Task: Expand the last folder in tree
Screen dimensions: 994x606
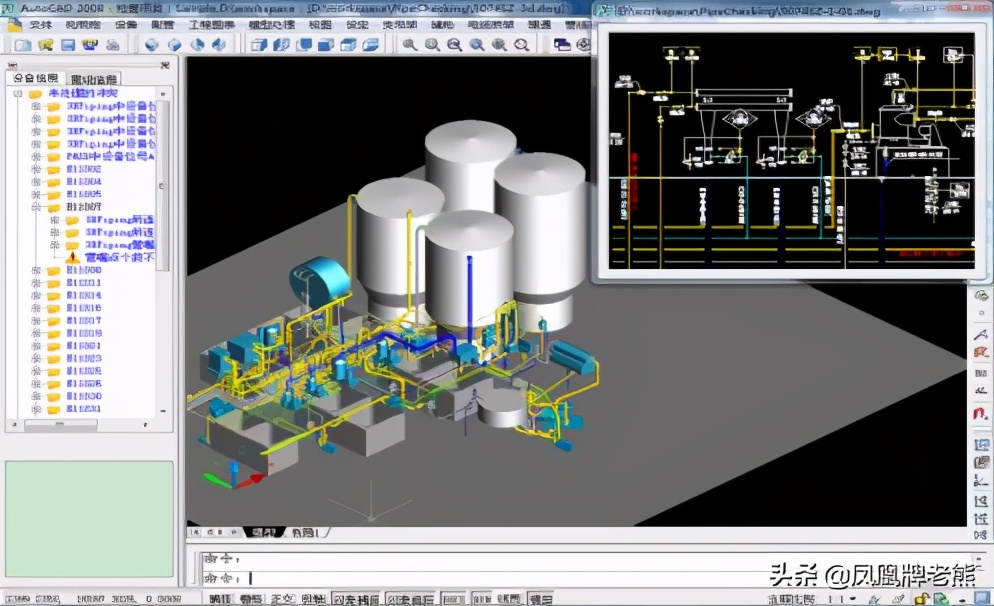Action: (37, 409)
